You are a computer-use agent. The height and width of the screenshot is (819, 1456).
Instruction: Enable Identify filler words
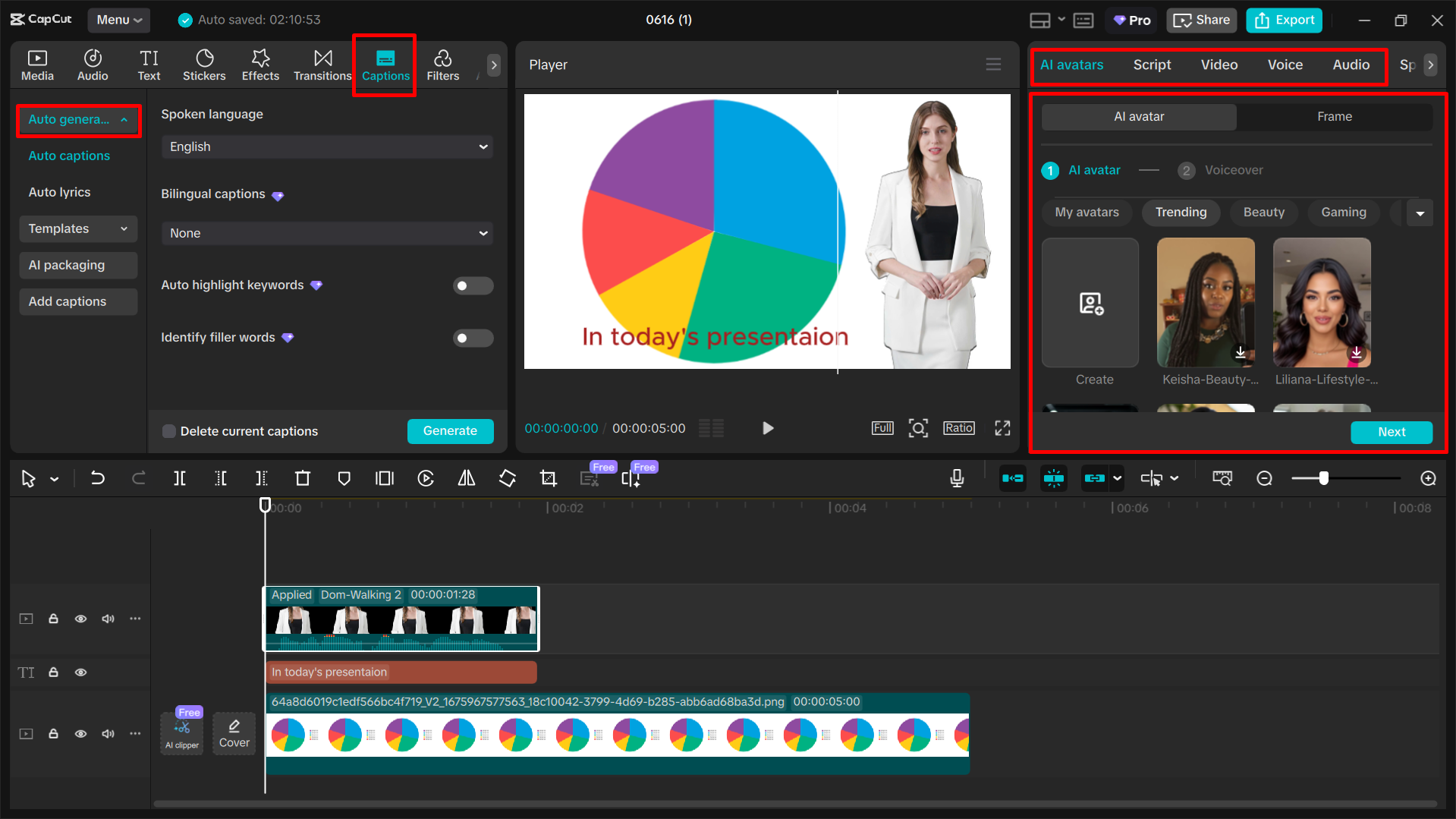[x=473, y=338]
